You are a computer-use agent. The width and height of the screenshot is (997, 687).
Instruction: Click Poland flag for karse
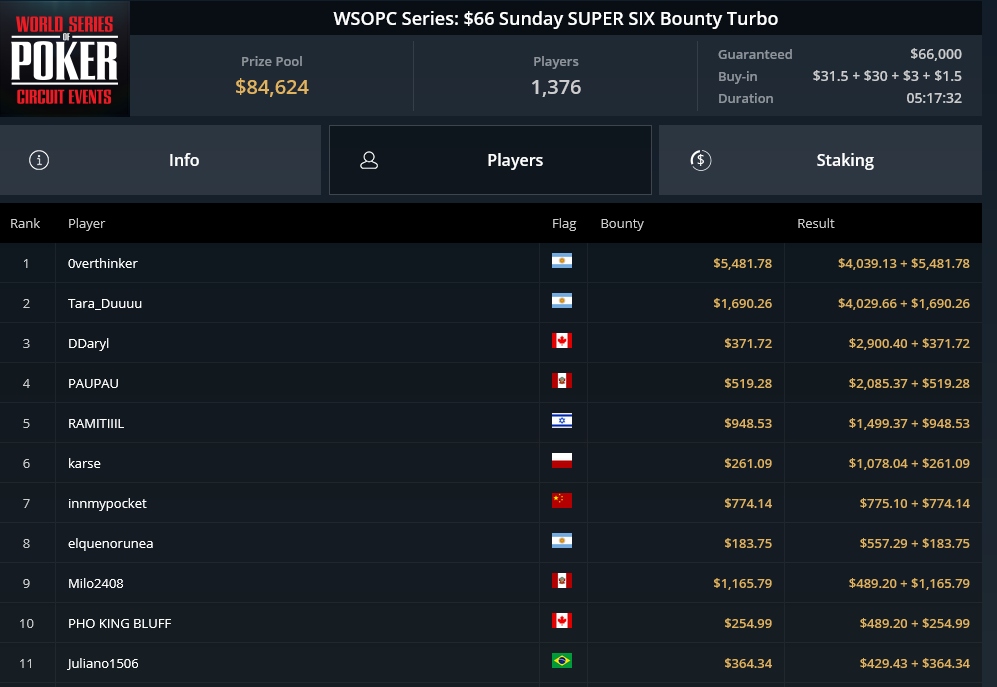pyautogui.click(x=562, y=461)
